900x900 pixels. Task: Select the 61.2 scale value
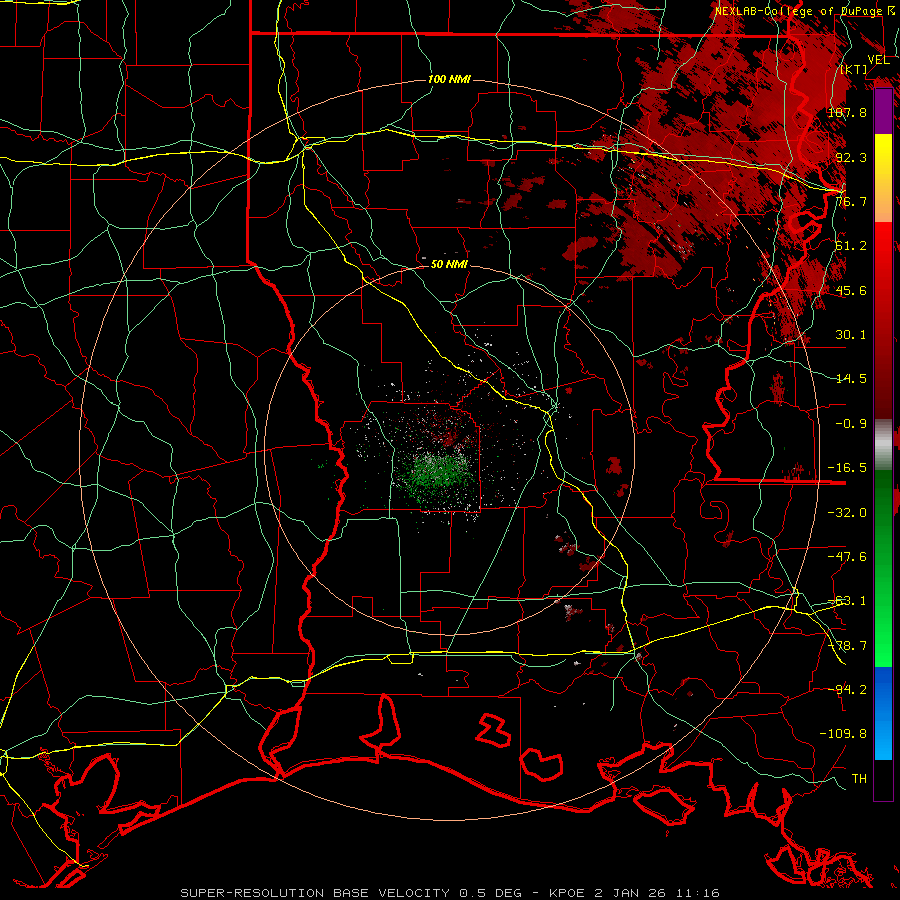pos(851,246)
